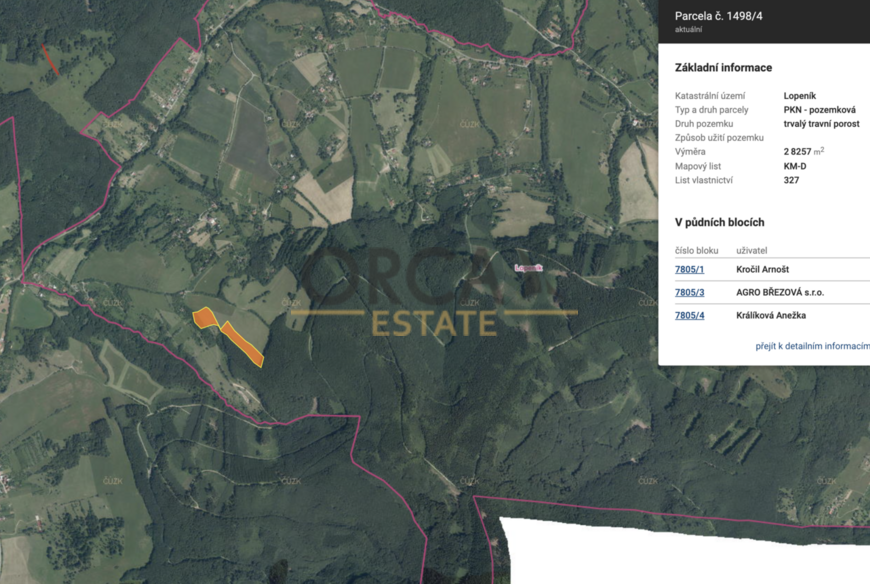Open land block link 7805/1
870x584 pixels.
[689, 270]
